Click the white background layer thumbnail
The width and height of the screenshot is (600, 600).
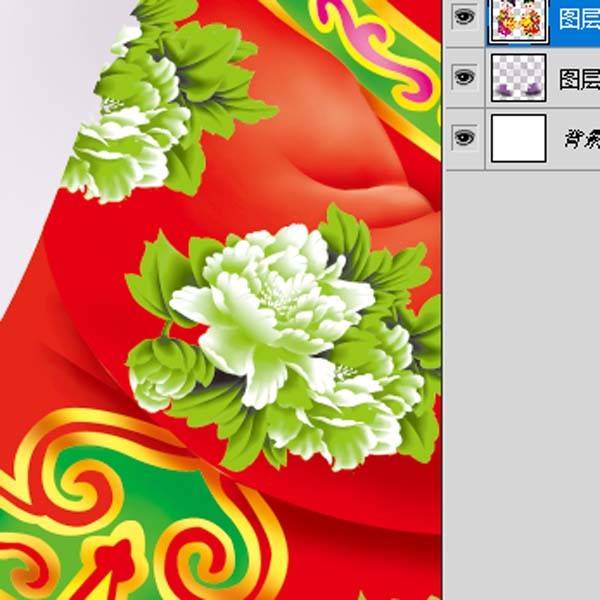point(518,138)
